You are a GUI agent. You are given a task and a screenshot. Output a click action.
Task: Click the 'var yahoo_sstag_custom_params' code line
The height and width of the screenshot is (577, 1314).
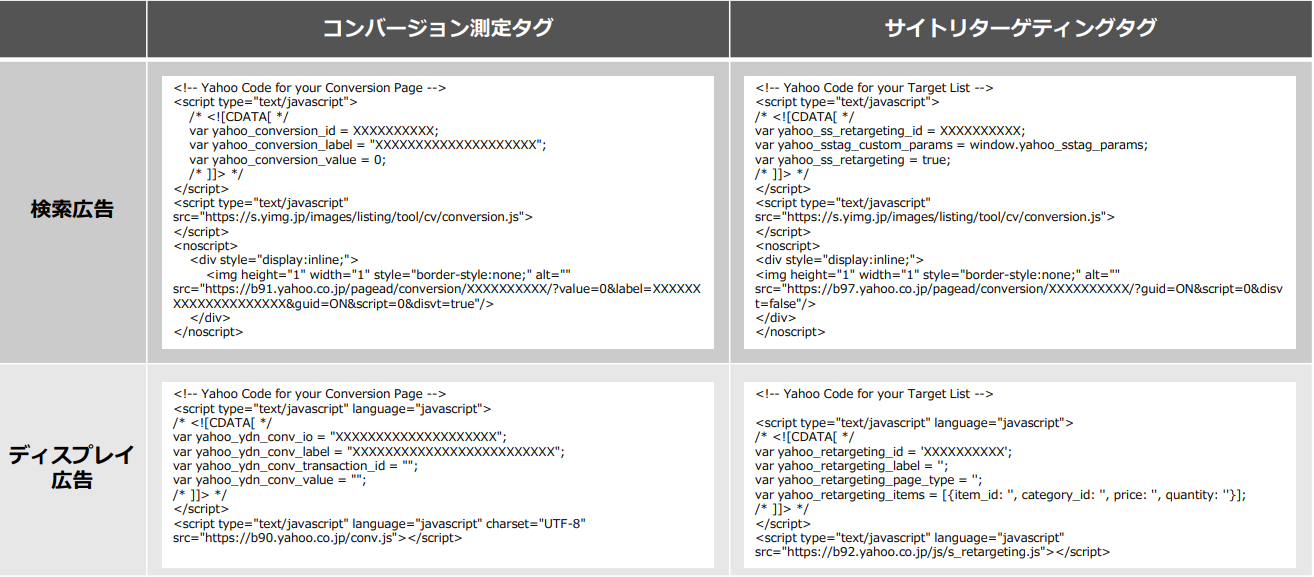pos(951,145)
